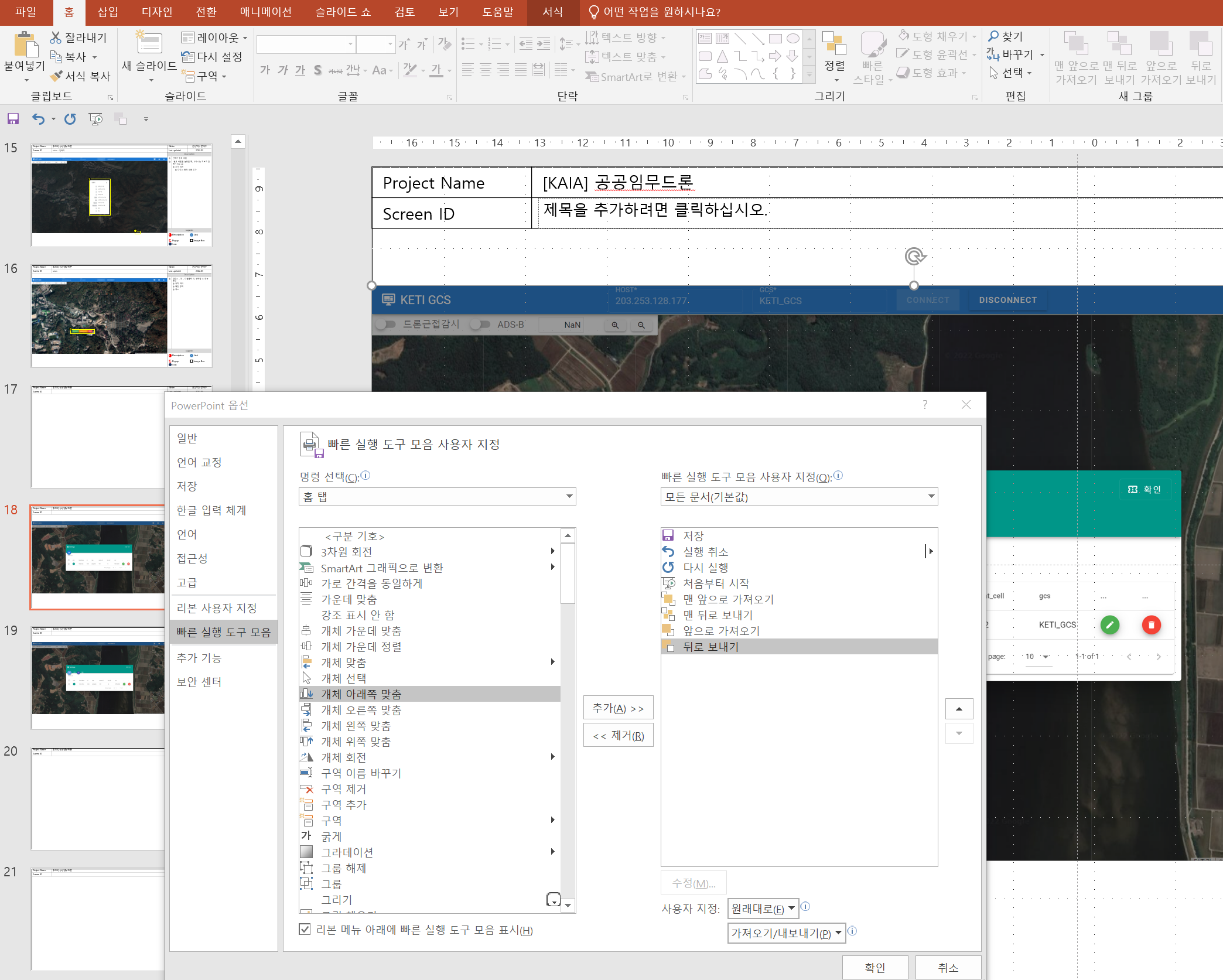Click the Save icon in quick access toolbar
The image size is (1223, 980).
coord(13,119)
